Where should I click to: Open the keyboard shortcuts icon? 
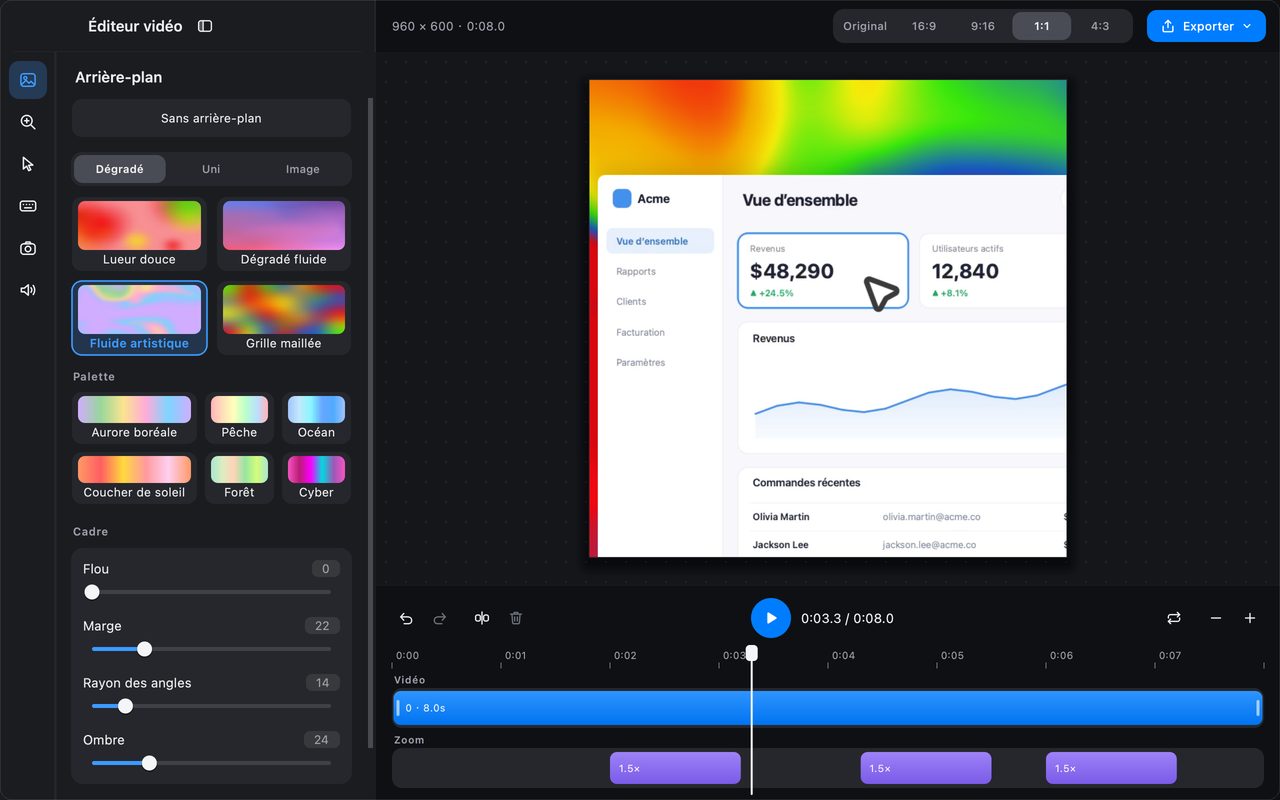coord(28,206)
